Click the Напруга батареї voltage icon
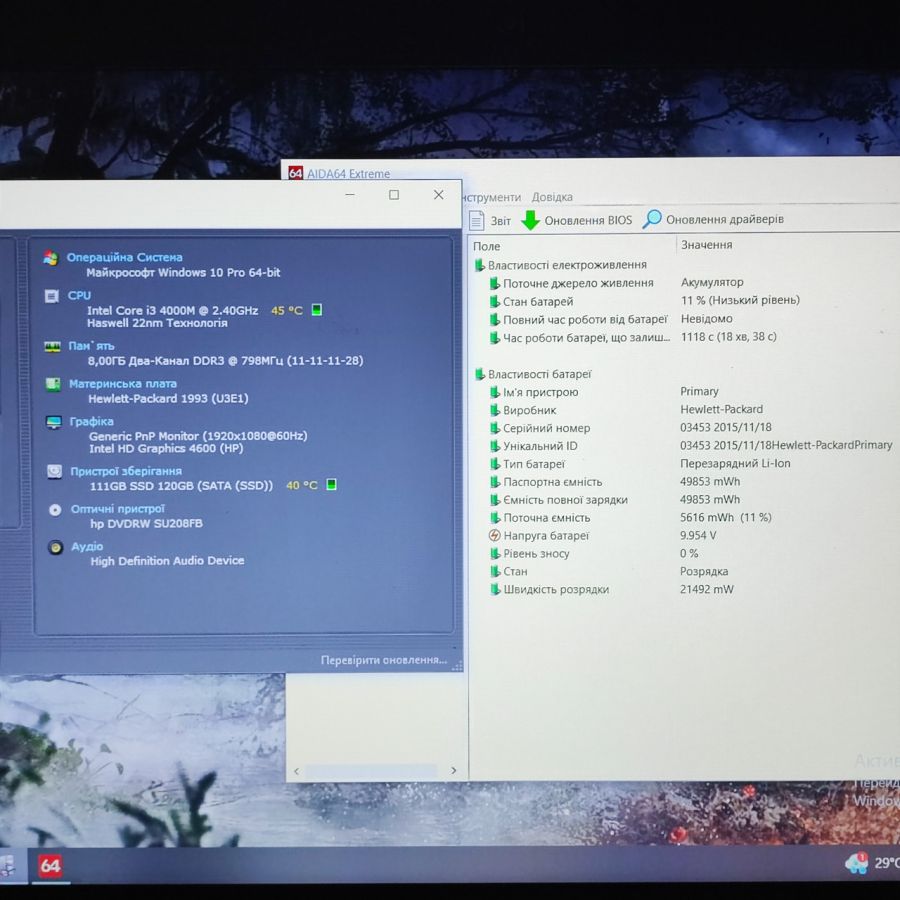Viewport: 900px width, 900px height. 494,536
